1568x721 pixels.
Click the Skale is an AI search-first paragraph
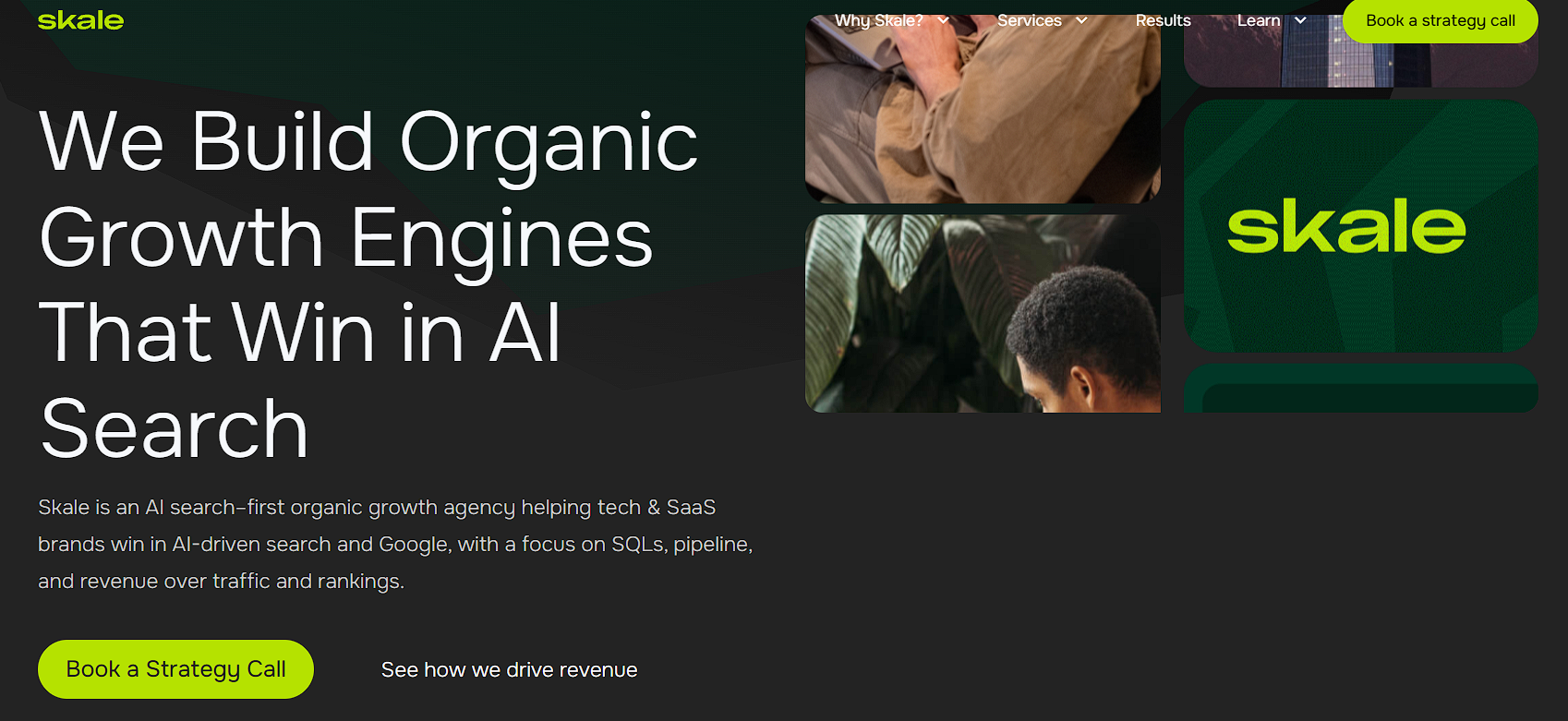tap(395, 544)
